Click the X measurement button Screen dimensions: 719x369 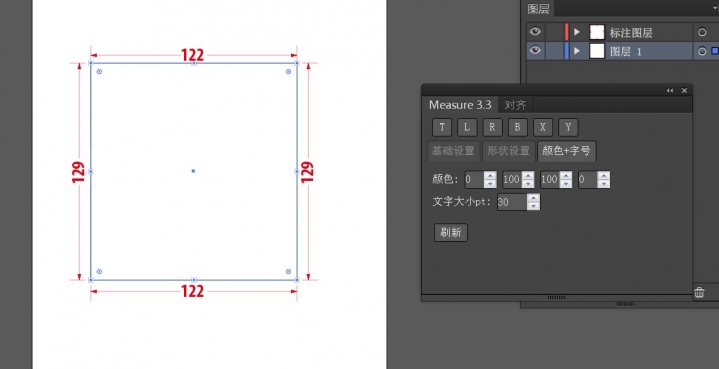pyautogui.click(x=542, y=127)
